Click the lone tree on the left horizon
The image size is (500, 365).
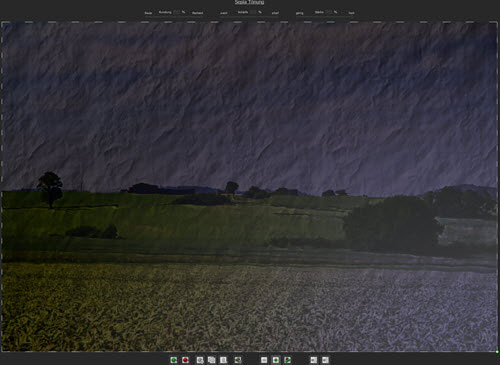tap(50, 189)
